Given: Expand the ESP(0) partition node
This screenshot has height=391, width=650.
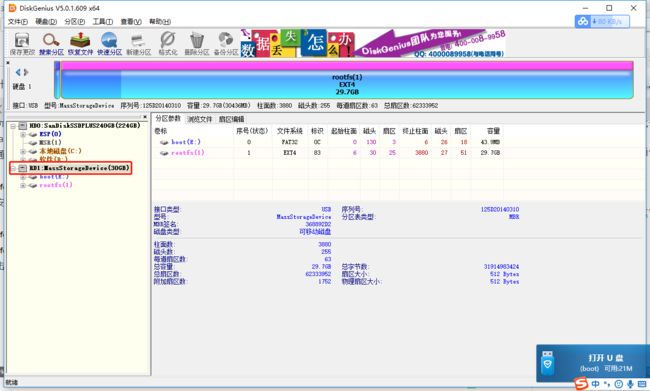Looking at the screenshot, I should (x=23, y=134).
